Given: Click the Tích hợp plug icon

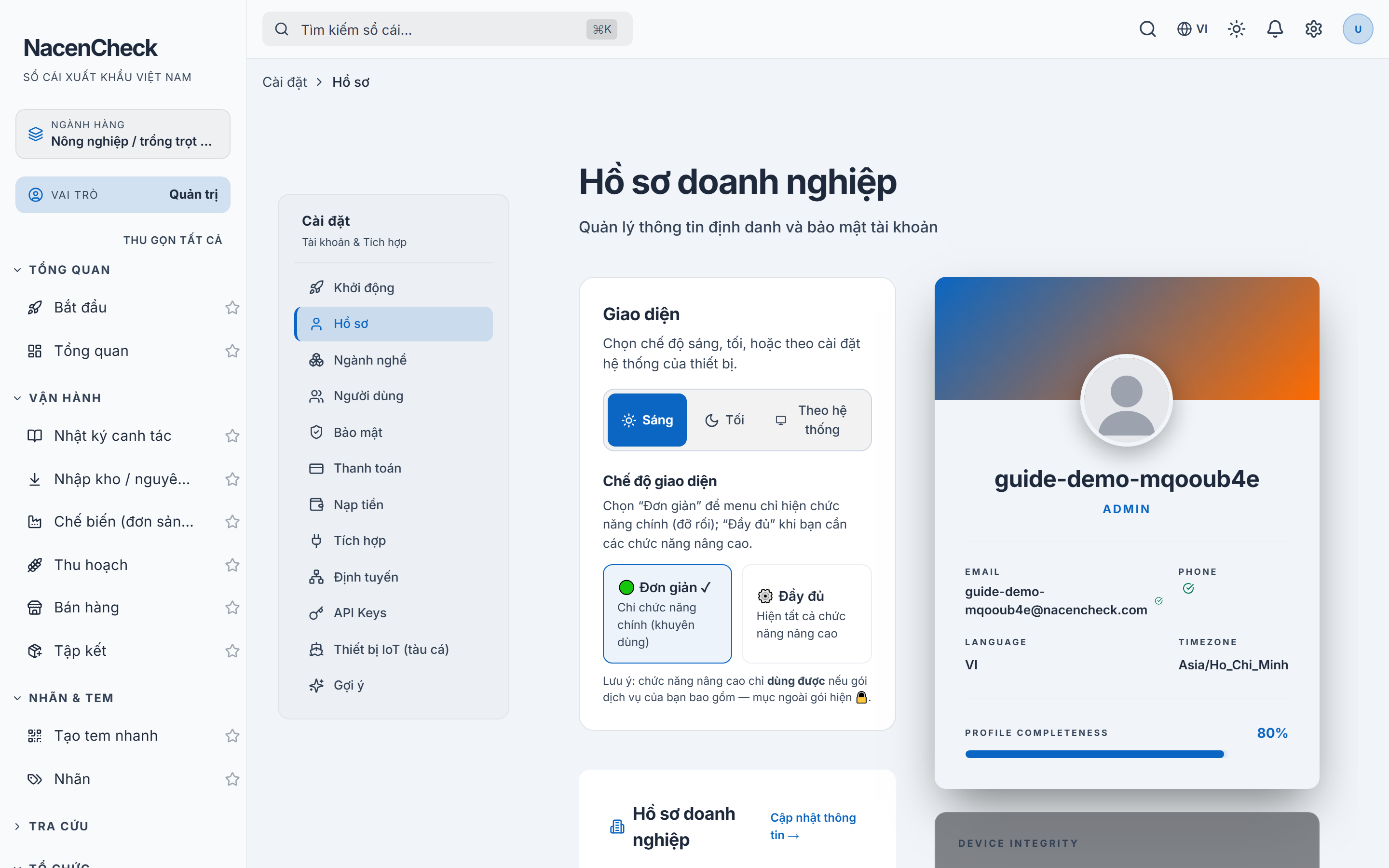Looking at the screenshot, I should [316, 541].
